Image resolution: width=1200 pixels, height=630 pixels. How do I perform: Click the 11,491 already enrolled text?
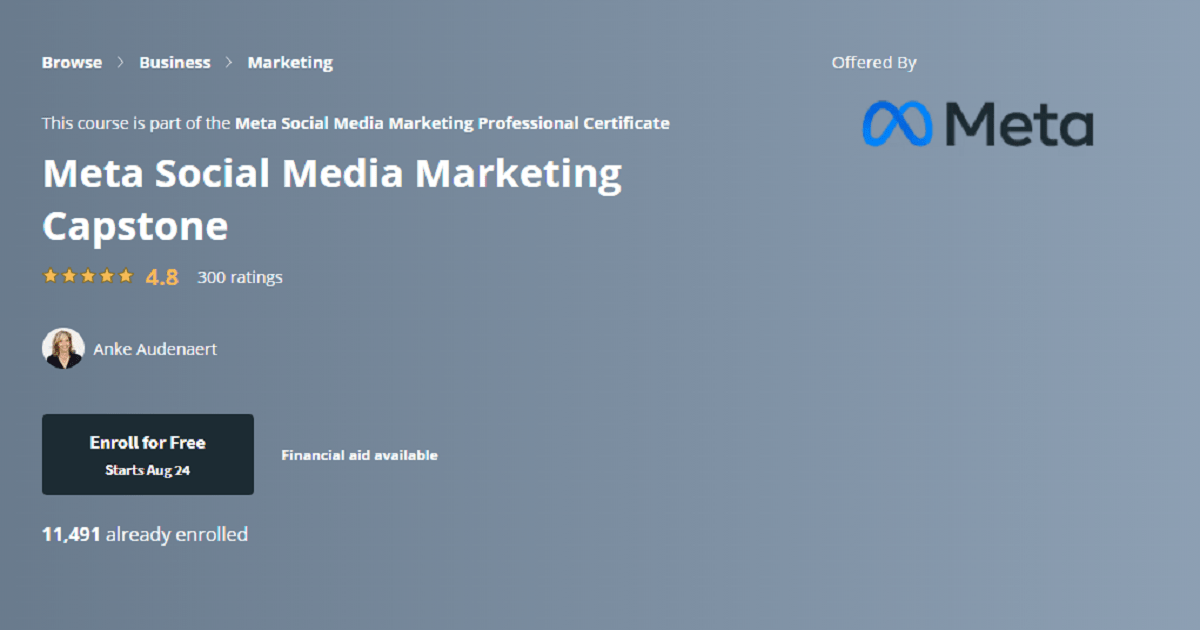pos(145,534)
